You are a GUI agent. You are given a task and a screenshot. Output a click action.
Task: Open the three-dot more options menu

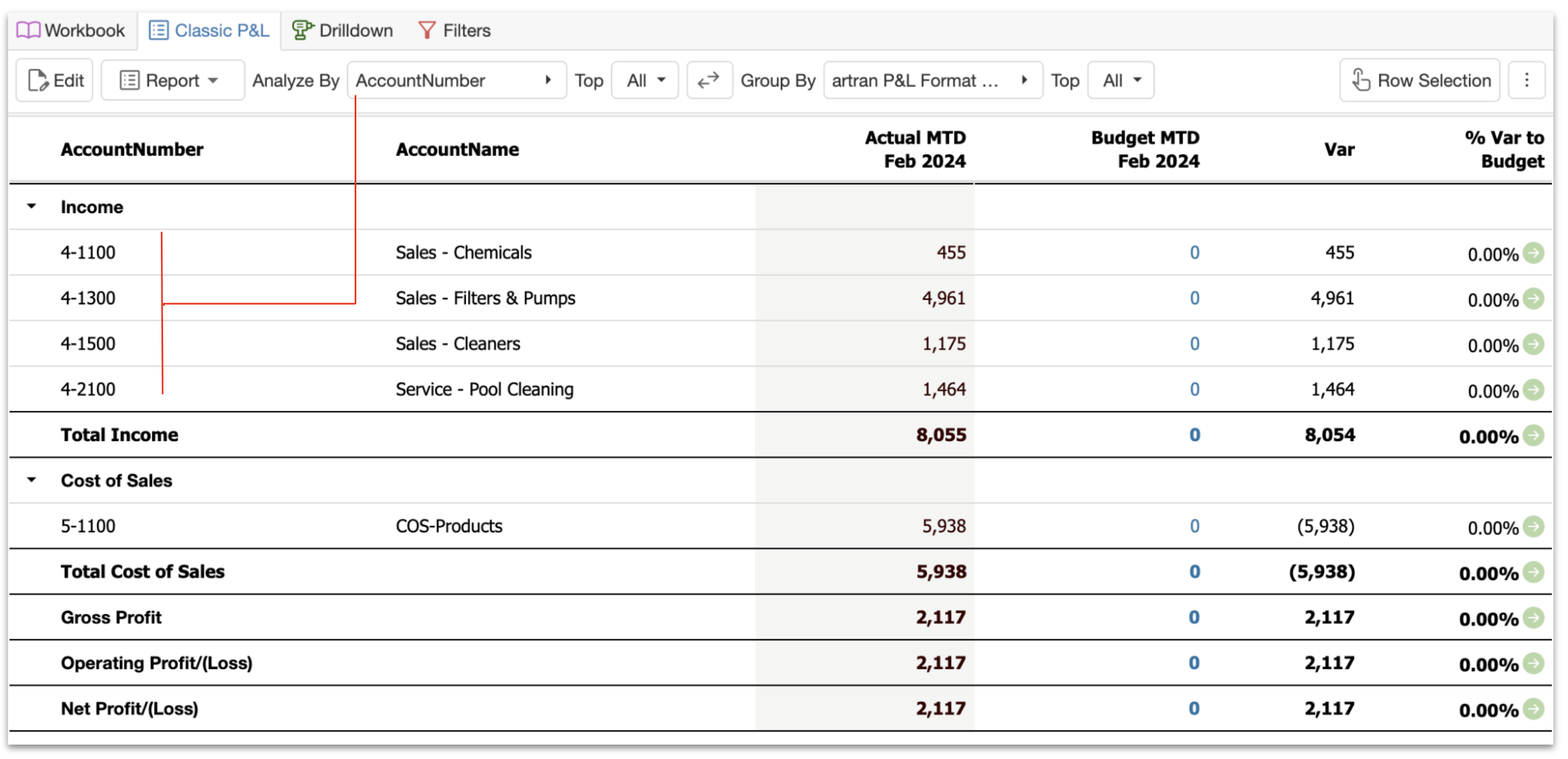tap(1526, 80)
